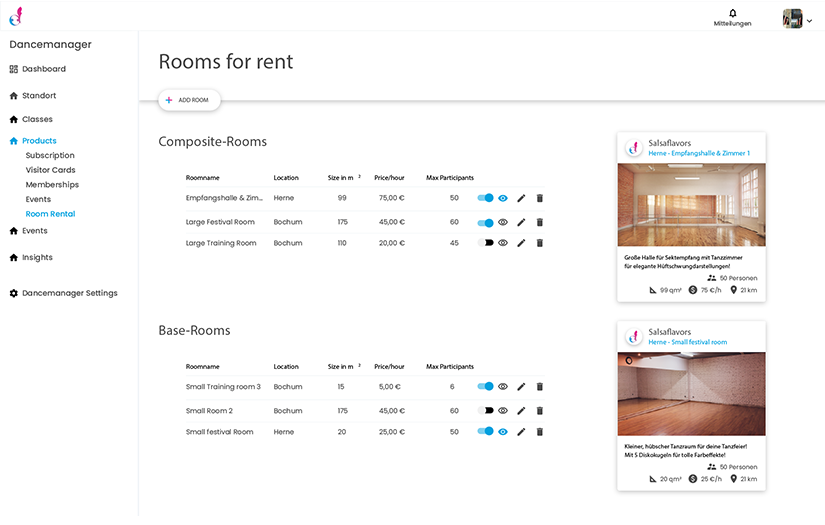Image resolution: width=825 pixels, height=525 pixels.
Task: Open the Mitteilungen notification bell
Action: 732,13
